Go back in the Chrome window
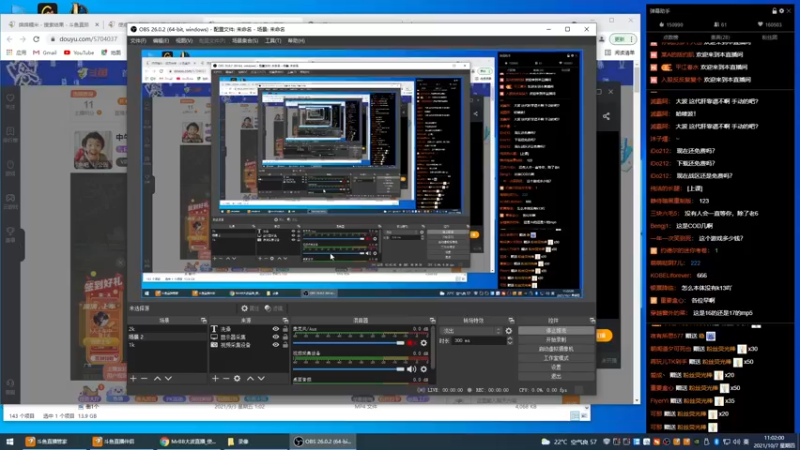Viewport: 800px width, 450px height. [10, 39]
